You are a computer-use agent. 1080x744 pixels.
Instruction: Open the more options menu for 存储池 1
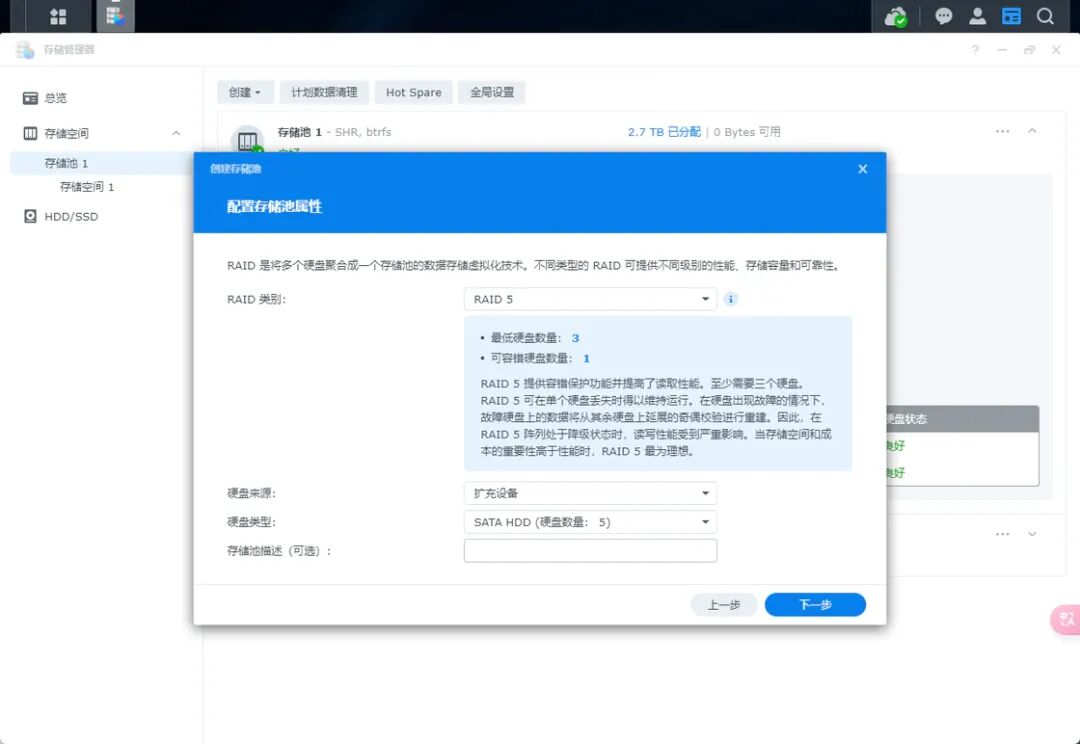coord(1002,131)
